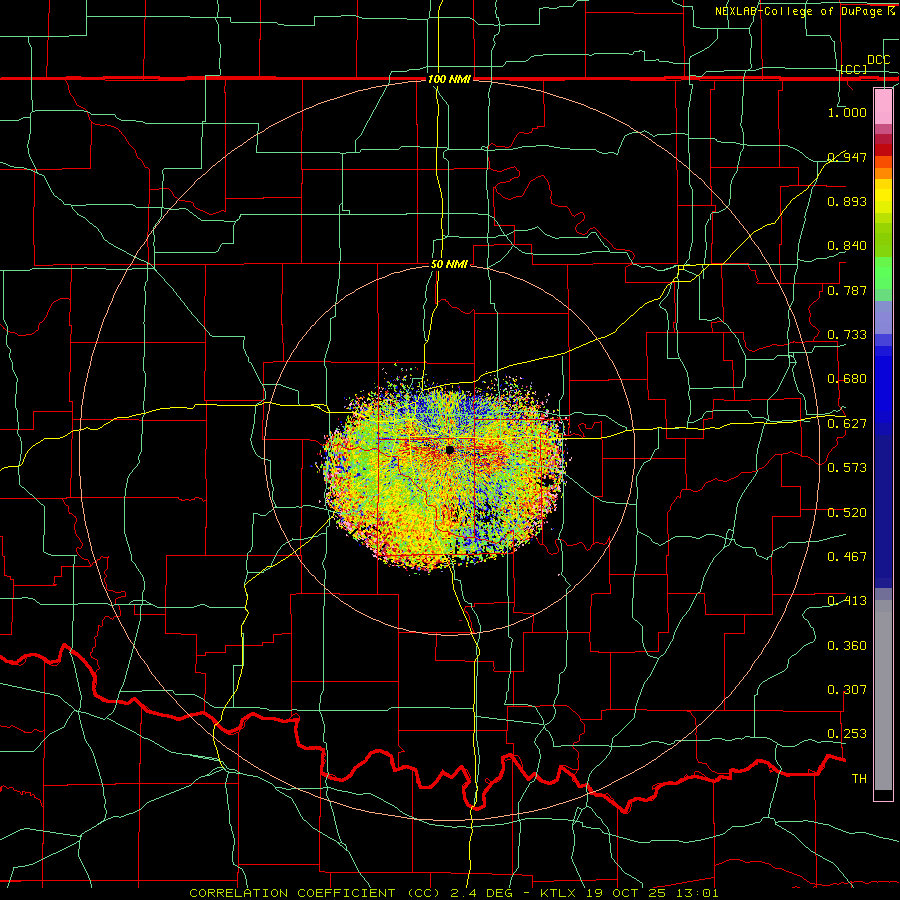Click the 19 OCT 25 date text
900x900 pixels.
626,893
